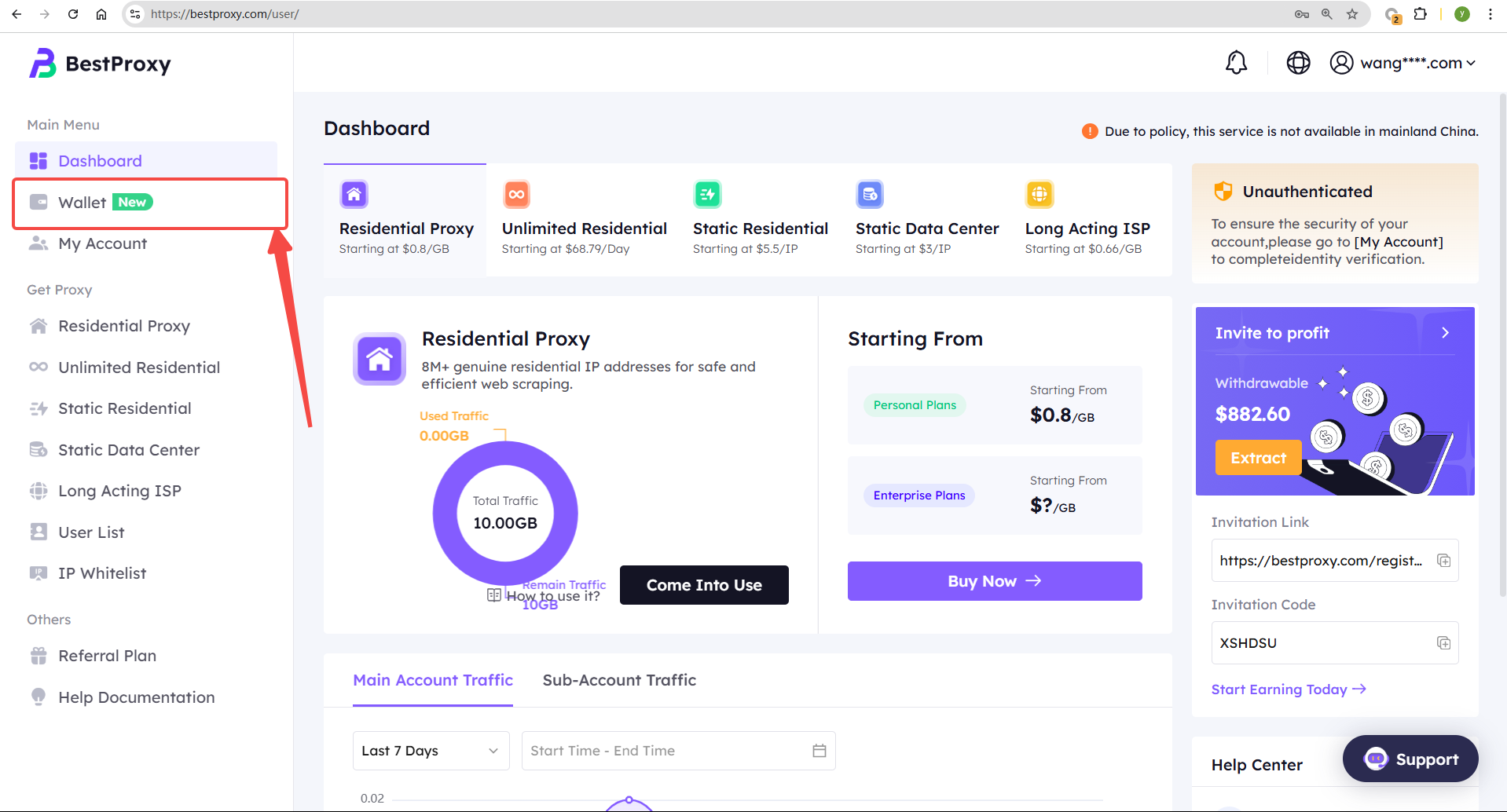Click the Enterprise Plans badge
Image resolution: width=1507 pixels, height=812 pixels.
(919, 496)
